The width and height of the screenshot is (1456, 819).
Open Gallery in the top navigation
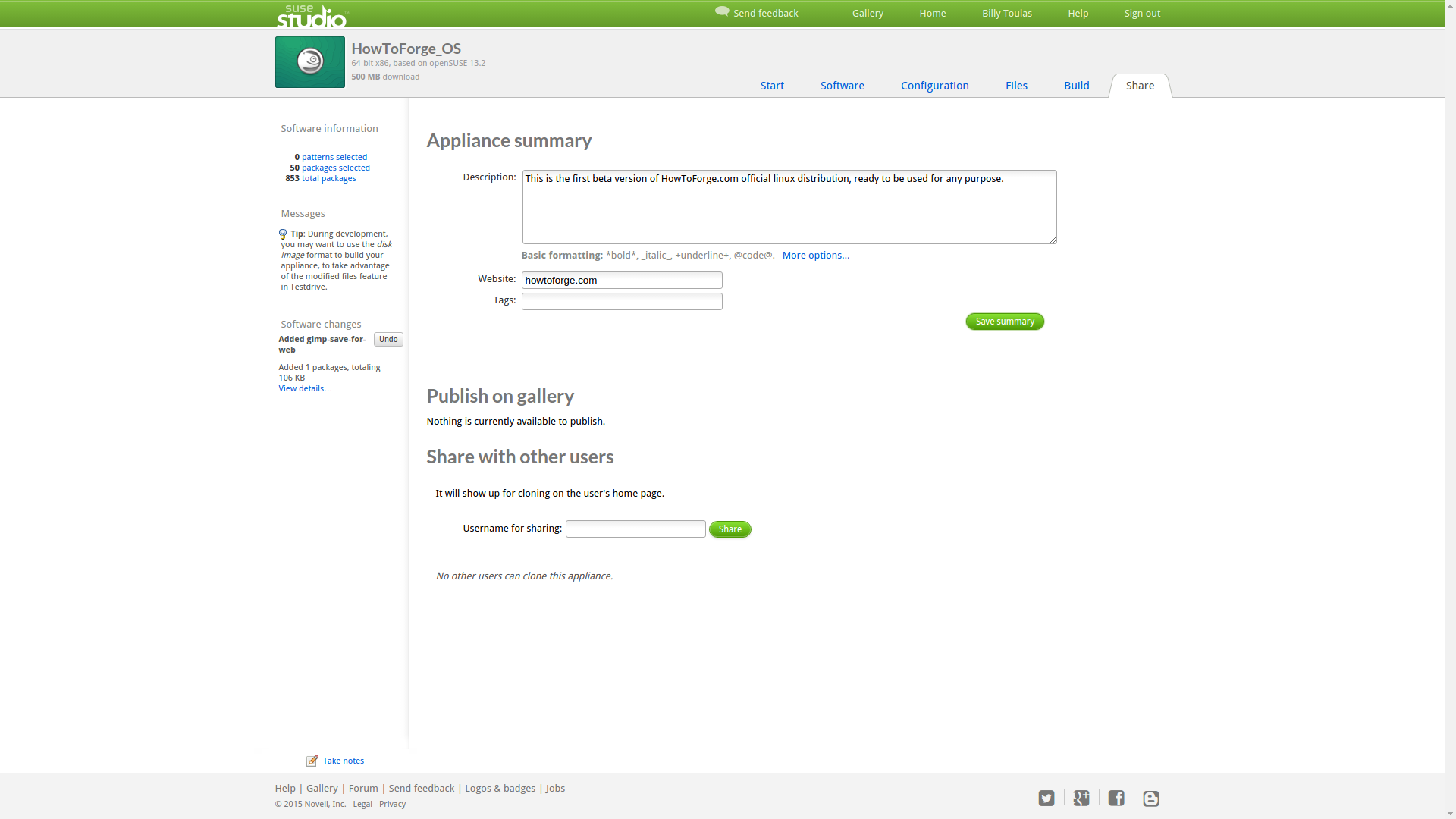pyautogui.click(x=868, y=13)
